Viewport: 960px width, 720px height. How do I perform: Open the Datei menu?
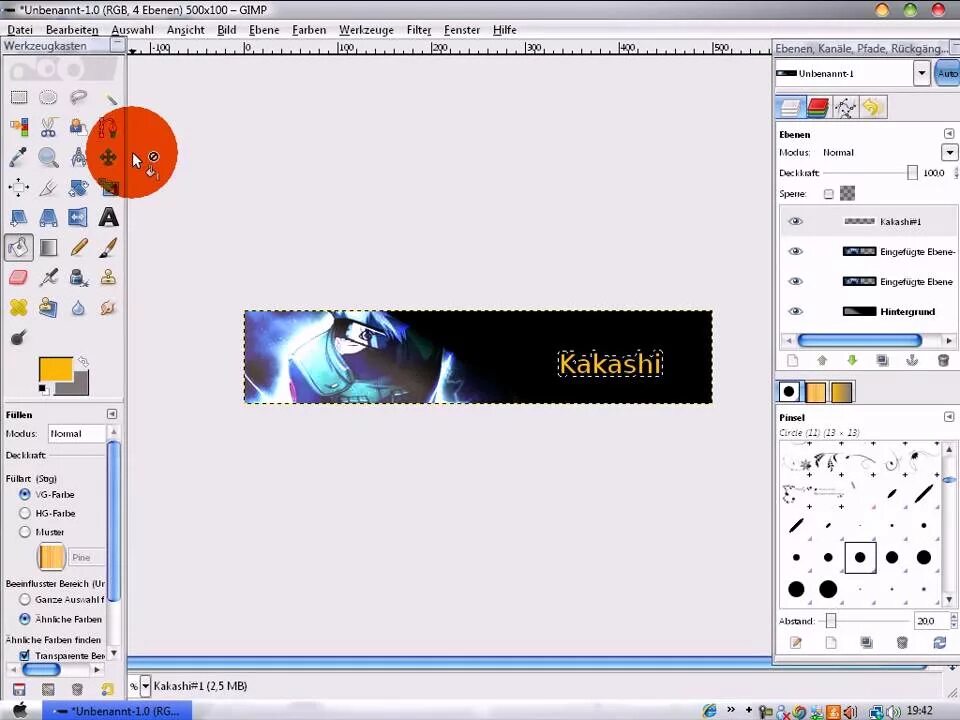click(20, 29)
